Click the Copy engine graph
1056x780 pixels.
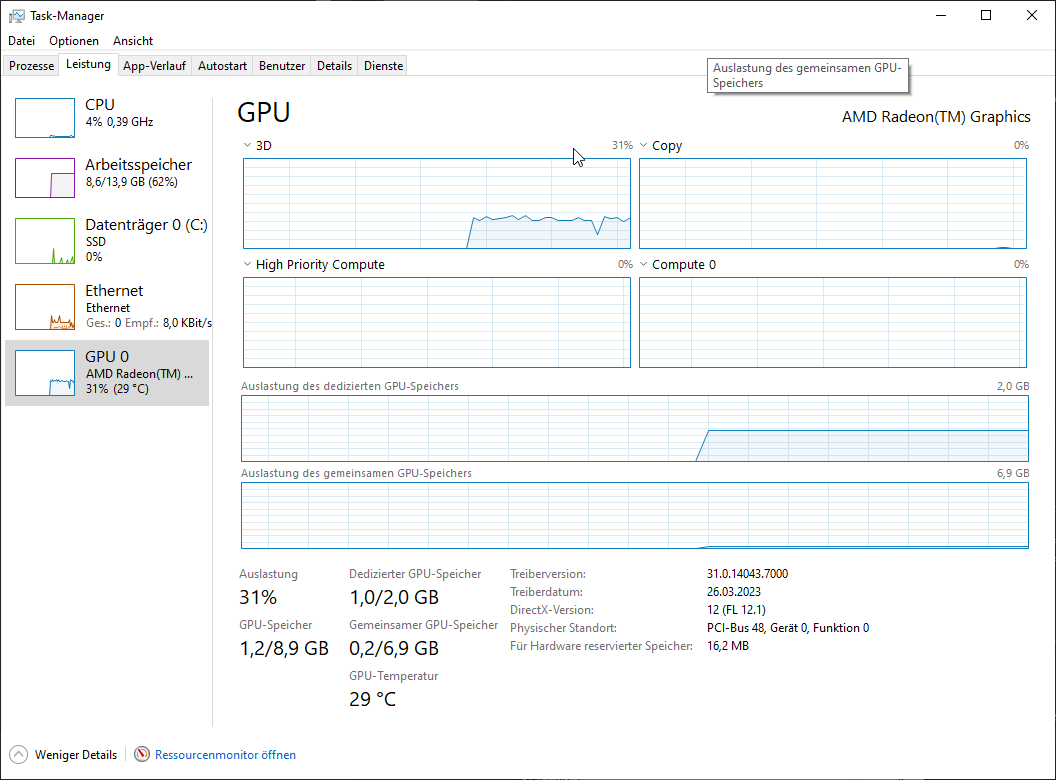833,203
